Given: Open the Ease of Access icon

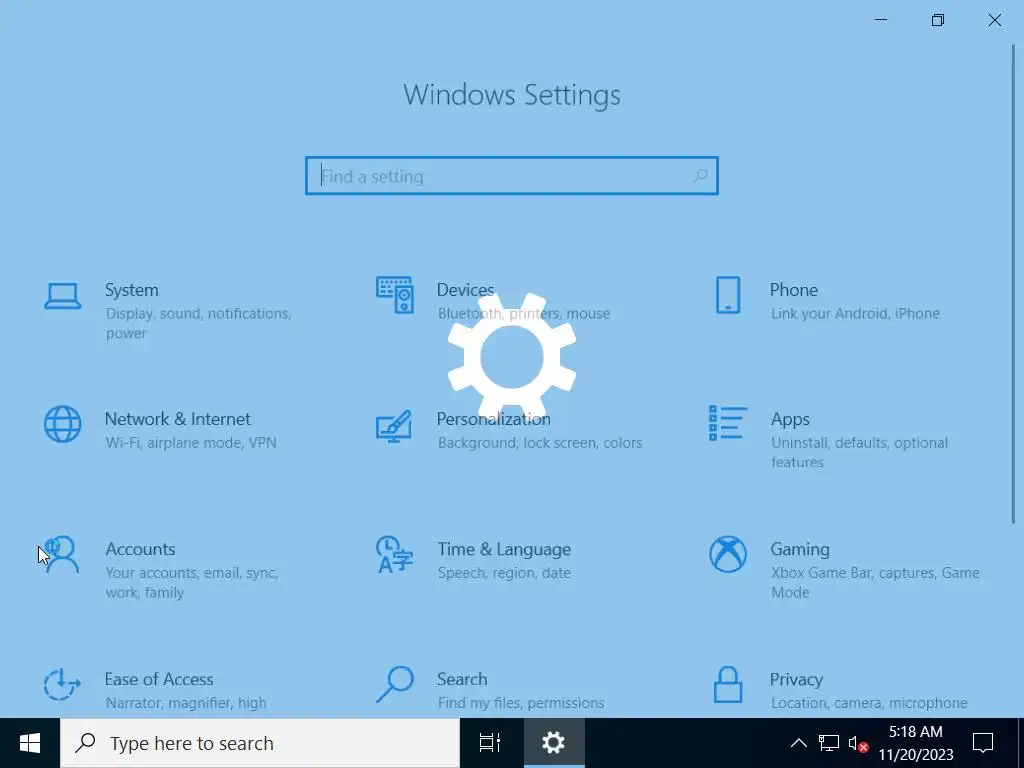Looking at the screenshot, I should click(x=62, y=684).
